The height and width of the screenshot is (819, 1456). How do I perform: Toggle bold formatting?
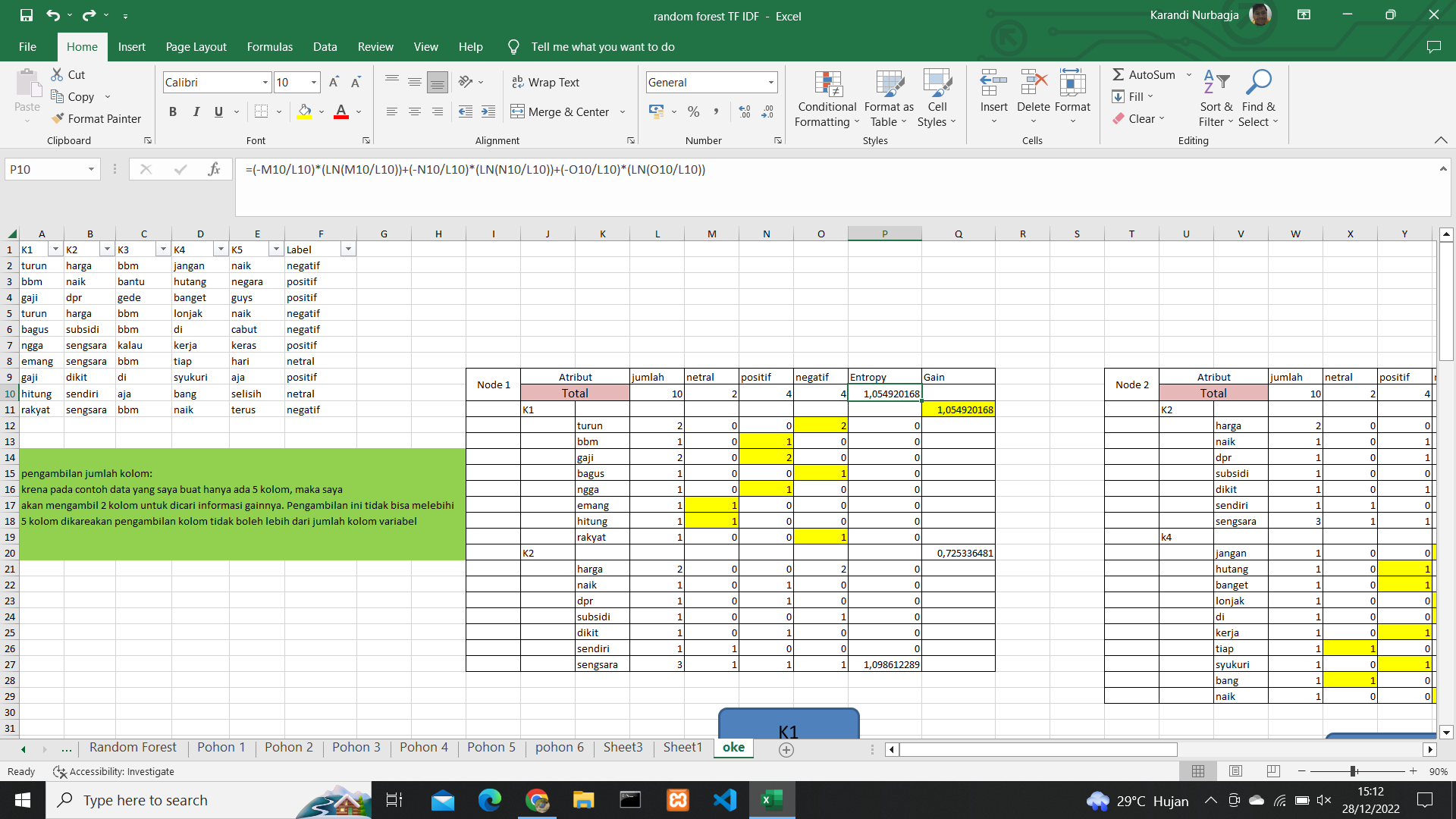coord(173,111)
